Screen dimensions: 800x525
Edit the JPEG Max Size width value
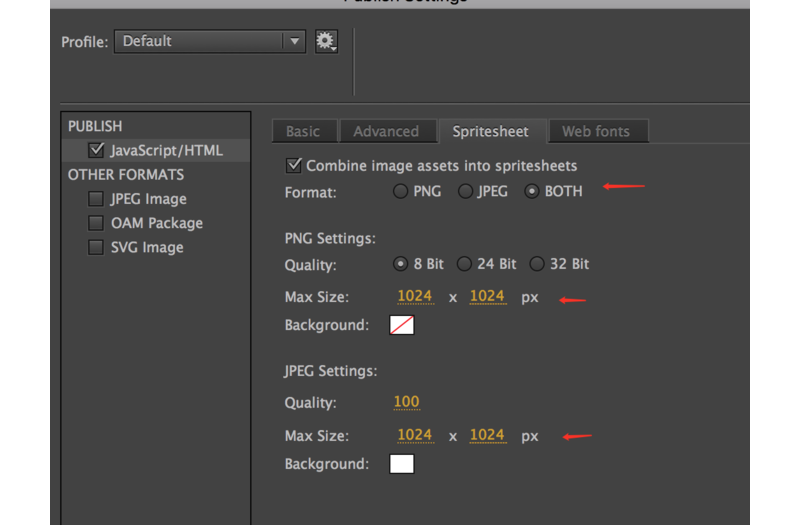click(x=415, y=435)
